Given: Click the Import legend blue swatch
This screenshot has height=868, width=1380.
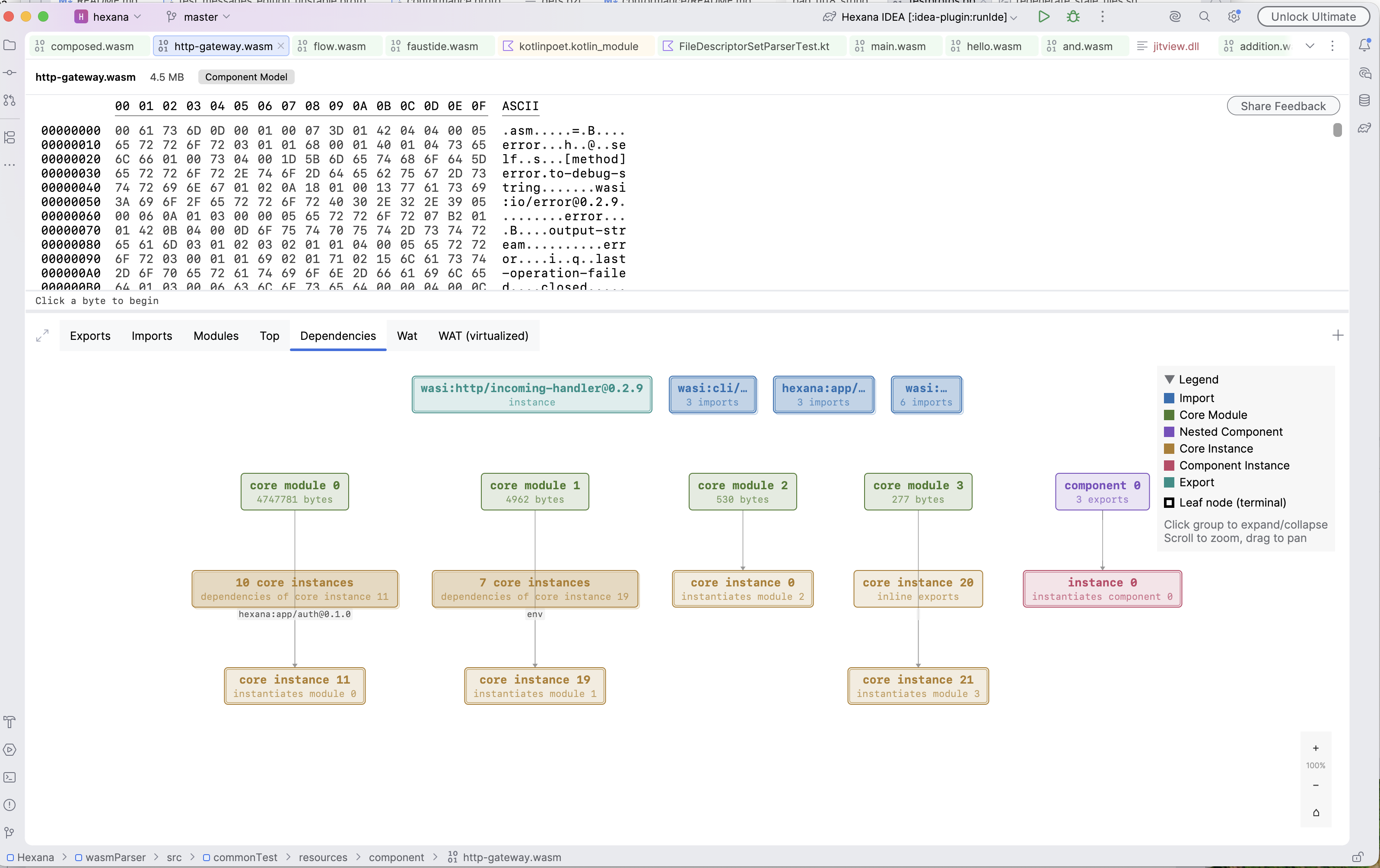Looking at the screenshot, I should [x=1169, y=398].
